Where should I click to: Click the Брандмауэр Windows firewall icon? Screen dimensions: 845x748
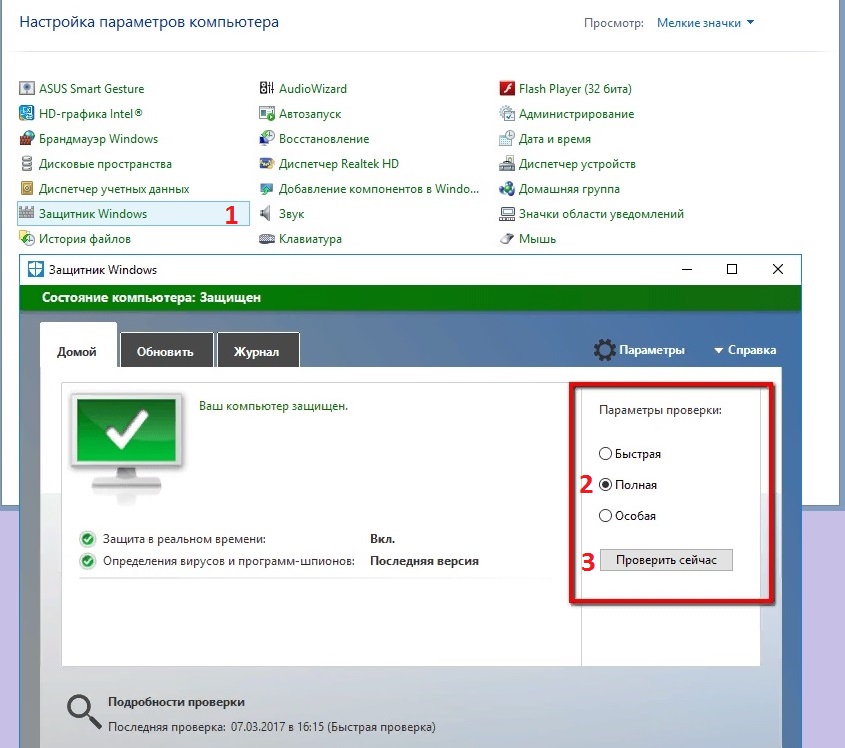[x=26, y=138]
